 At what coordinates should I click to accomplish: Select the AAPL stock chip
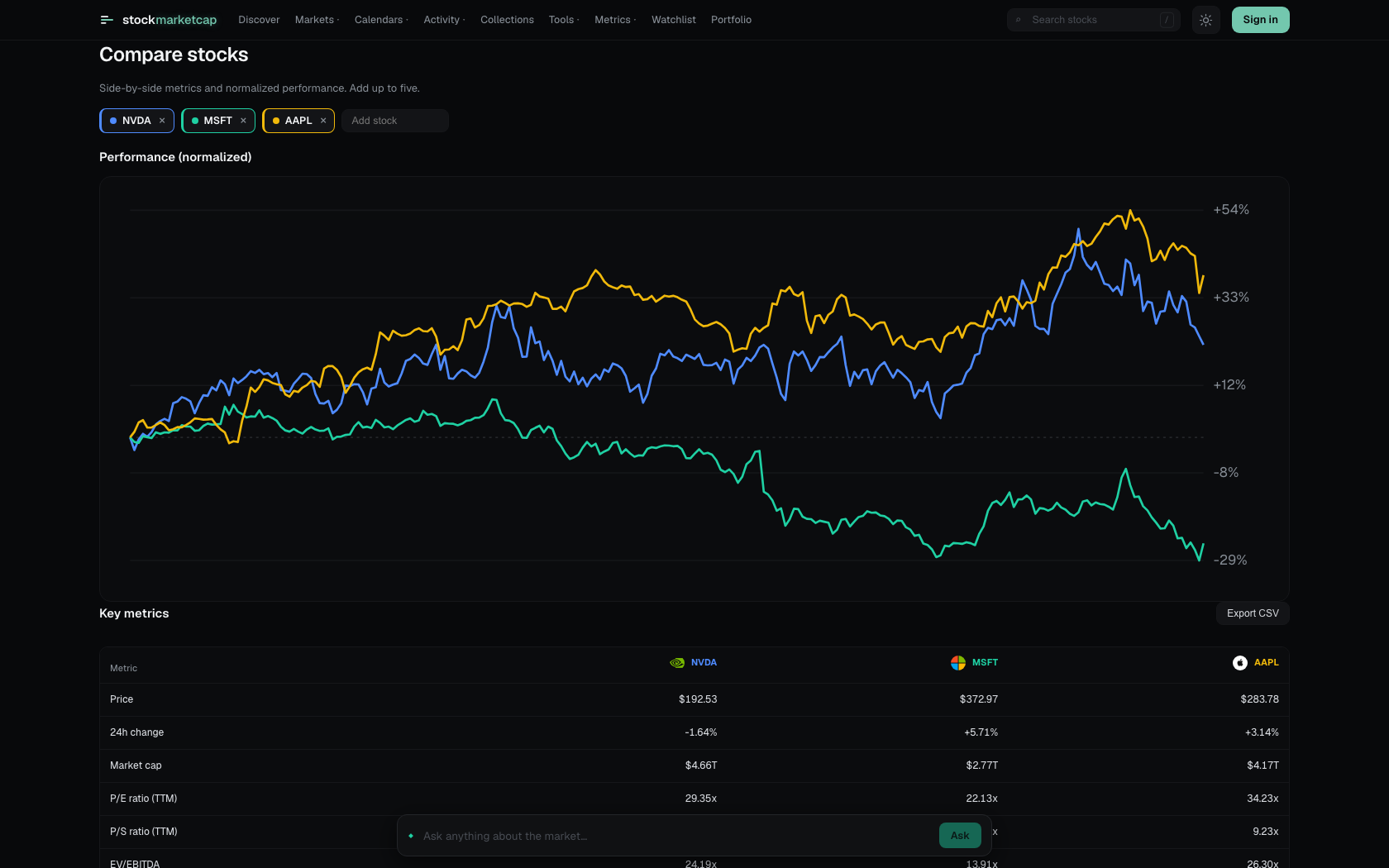[x=298, y=121]
